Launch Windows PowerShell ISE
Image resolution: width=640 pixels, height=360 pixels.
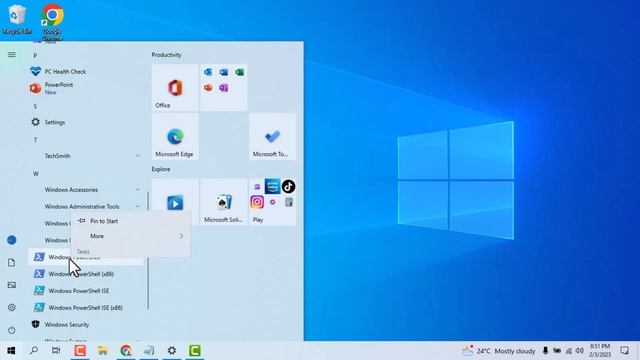tap(86, 291)
